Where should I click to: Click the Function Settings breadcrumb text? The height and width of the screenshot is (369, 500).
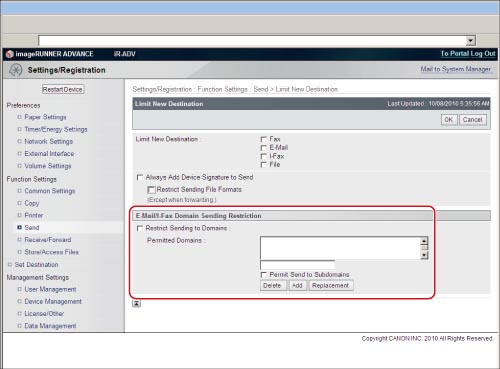pyautogui.click(x=222, y=89)
